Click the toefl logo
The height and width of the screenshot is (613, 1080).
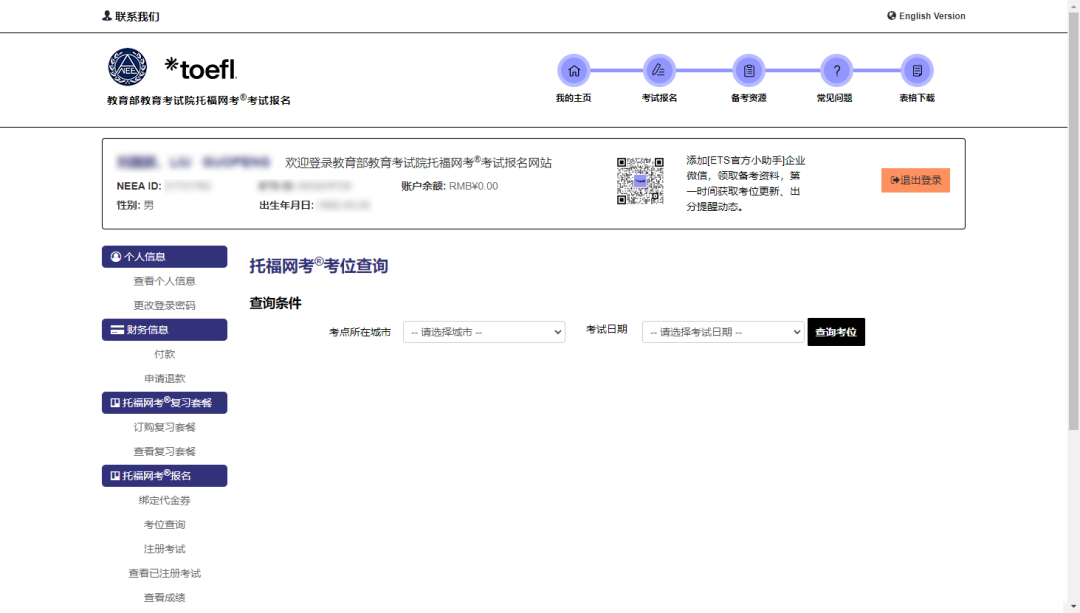[201, 68]
